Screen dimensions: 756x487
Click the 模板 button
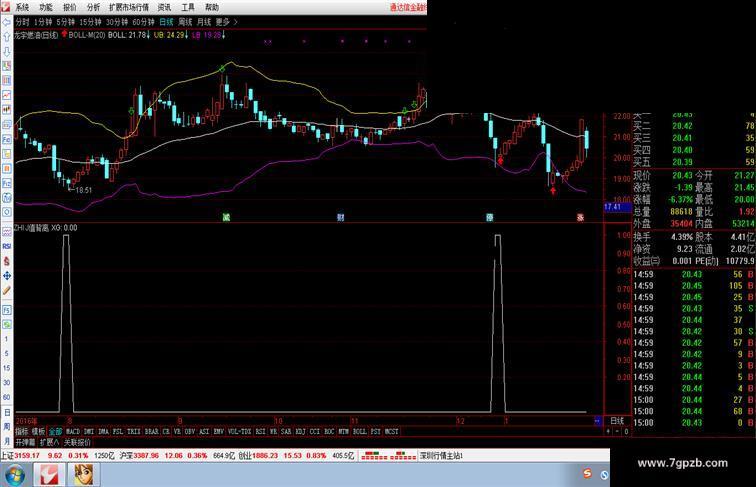[39, 431]
